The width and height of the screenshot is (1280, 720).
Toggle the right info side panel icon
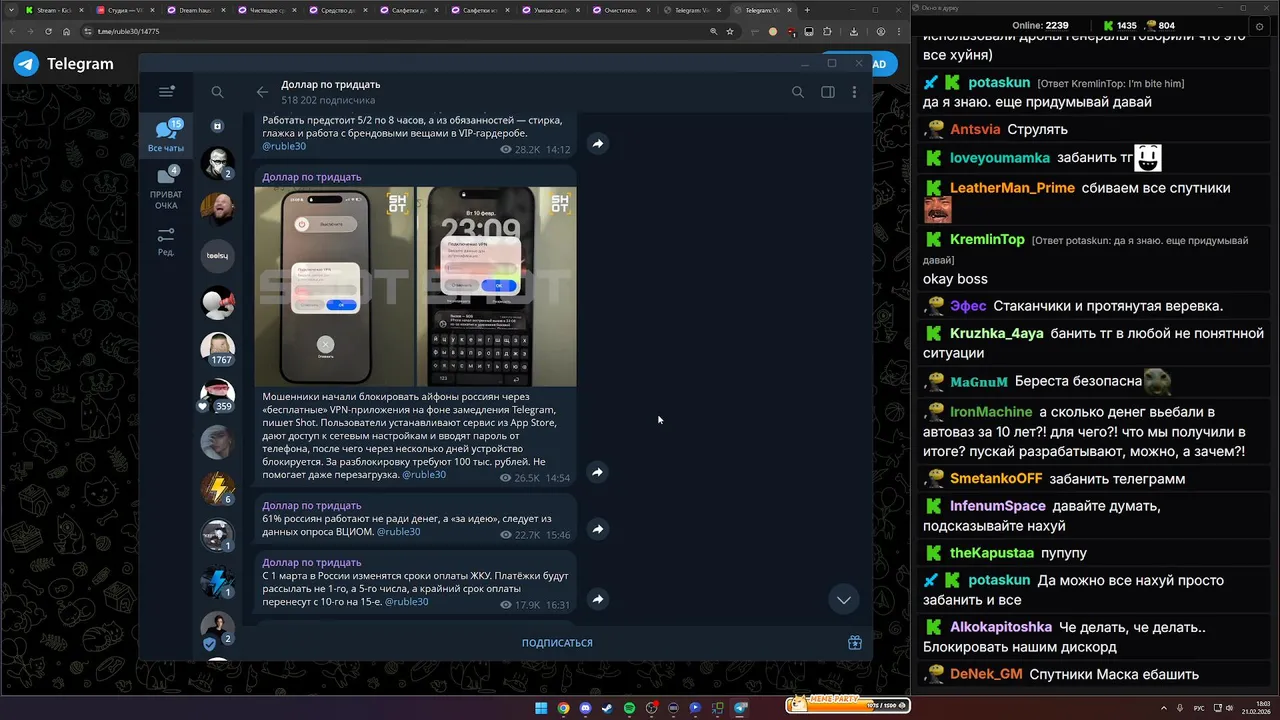(x=828, y=92)
